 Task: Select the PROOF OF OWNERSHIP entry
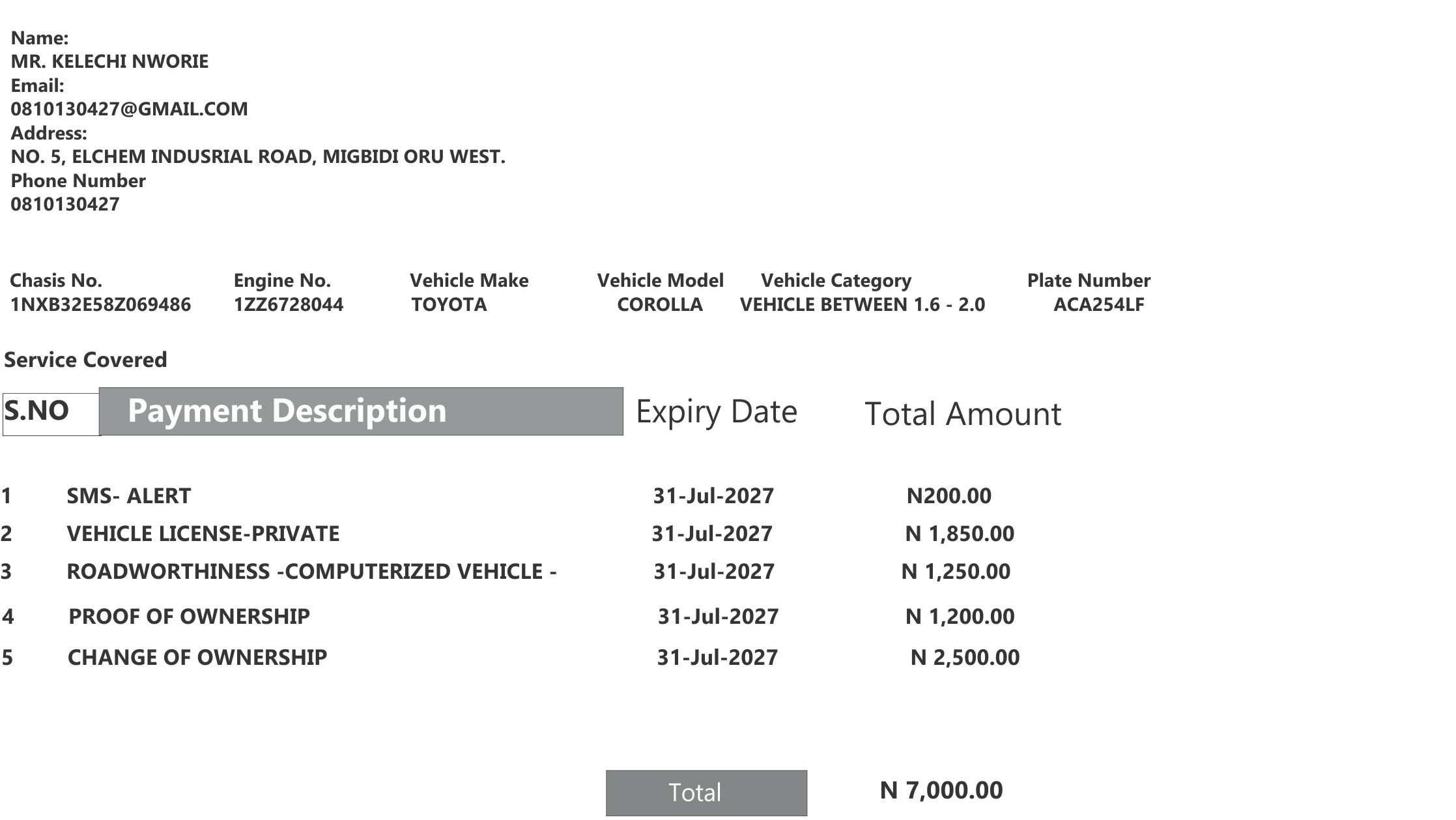point(189,617)
